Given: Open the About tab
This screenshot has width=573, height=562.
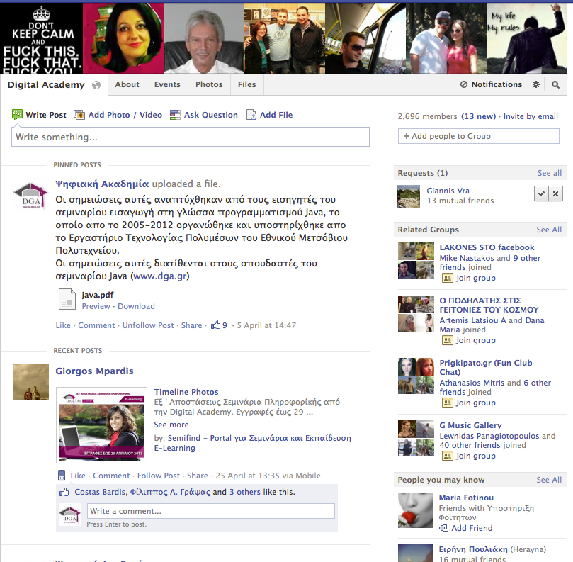Looking at the screenshot, I should click(127, 84).
